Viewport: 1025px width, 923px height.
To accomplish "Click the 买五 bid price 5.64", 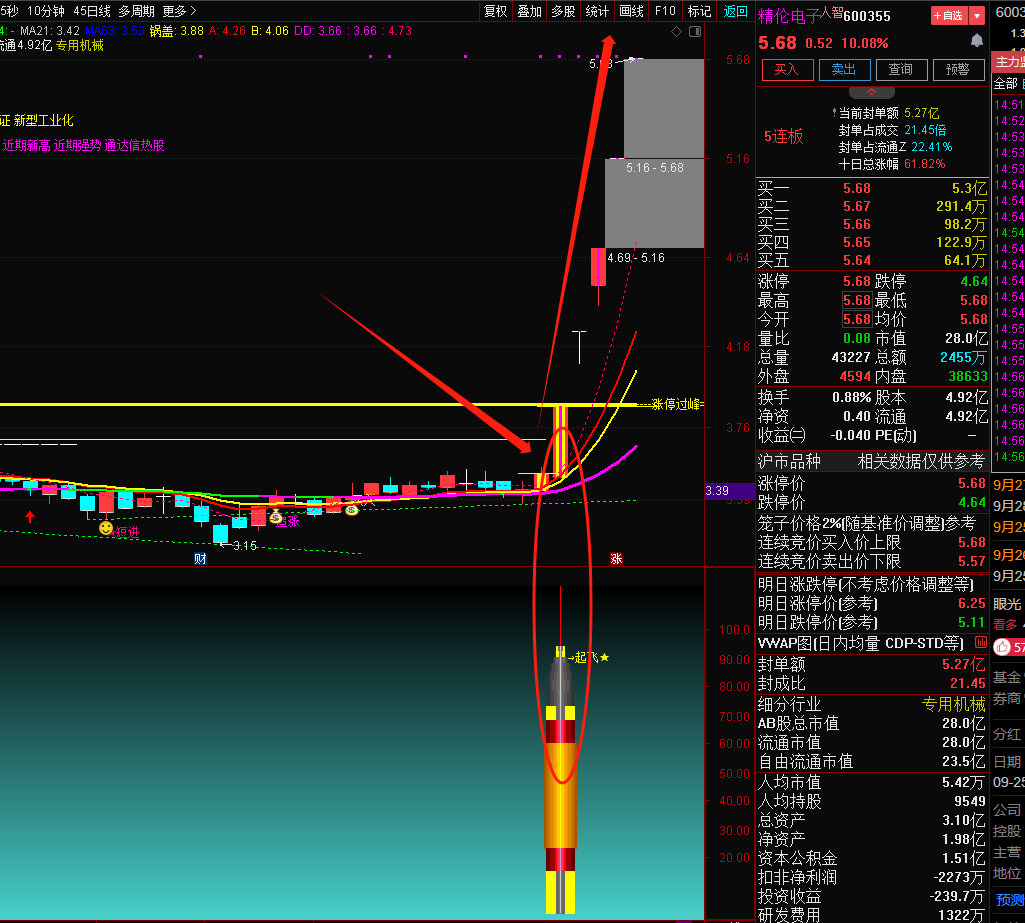I will click(856, 260).
